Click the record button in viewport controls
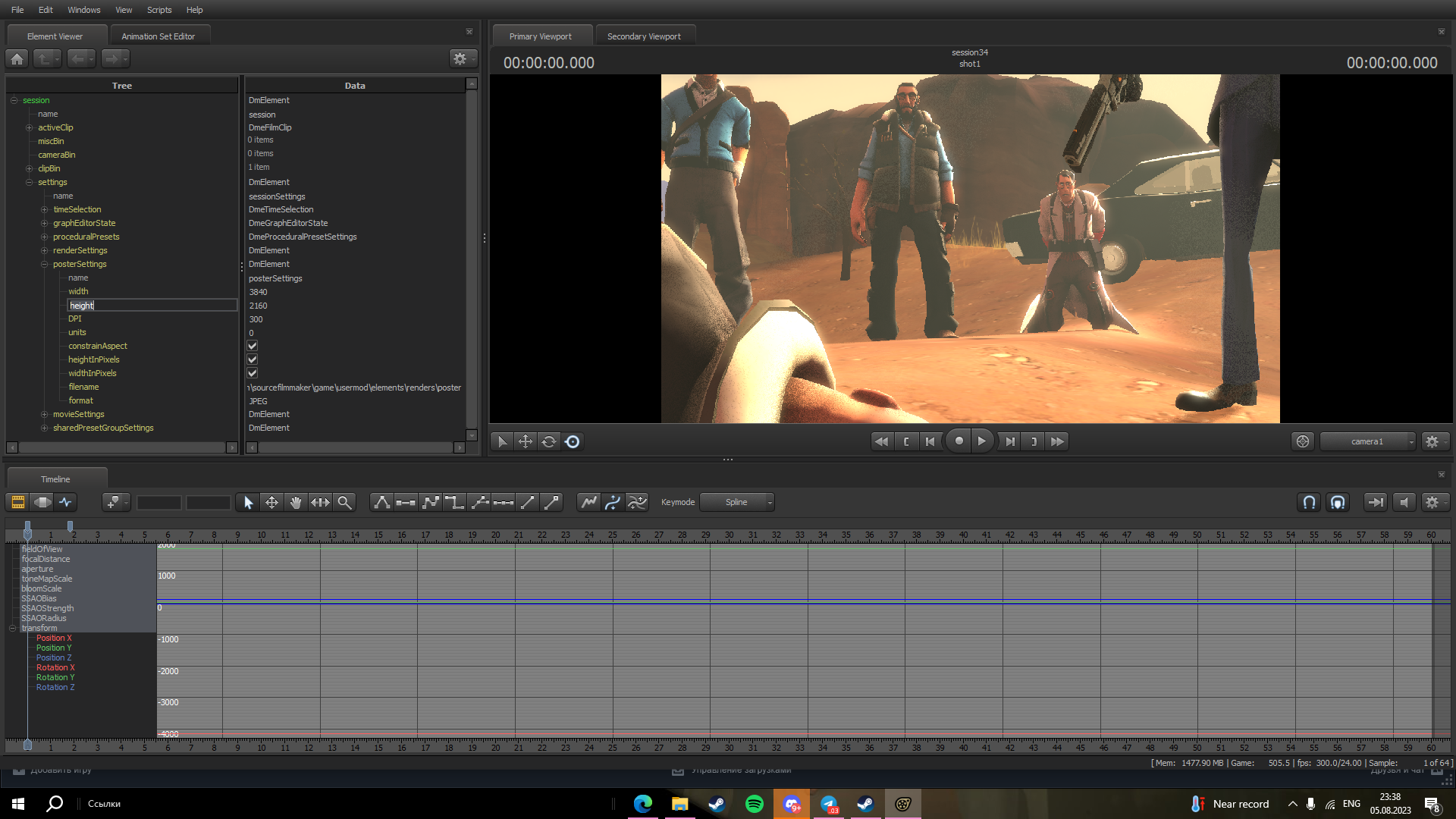 point(959,441)
